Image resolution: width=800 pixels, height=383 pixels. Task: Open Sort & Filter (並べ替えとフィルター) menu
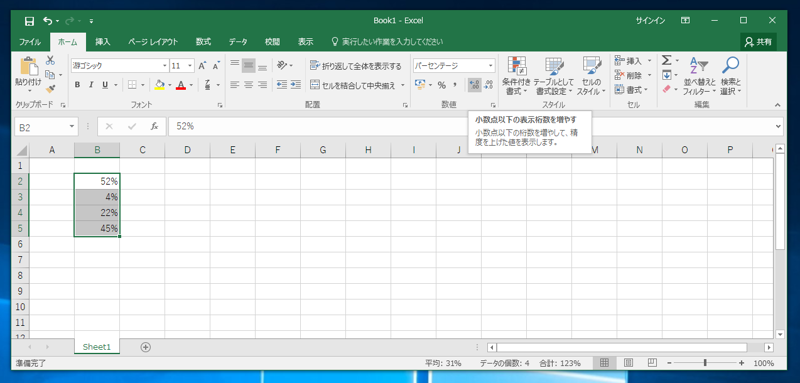click(x=699, y=75)
